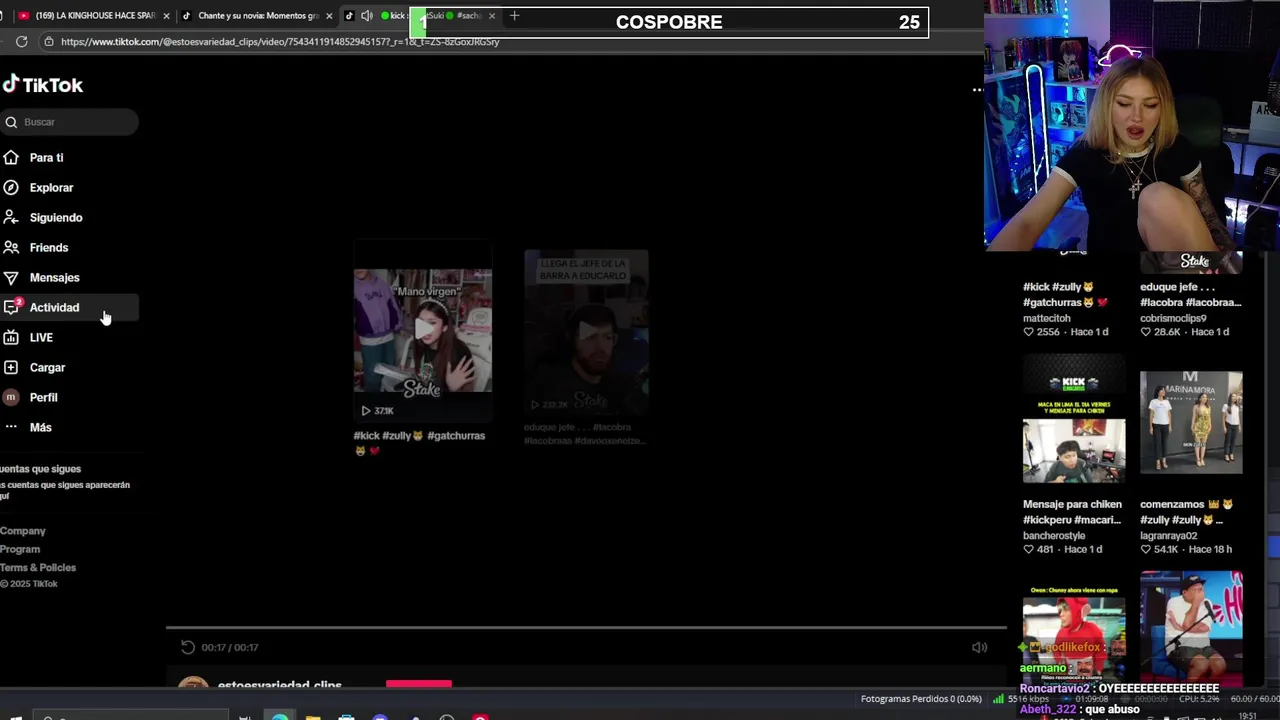Screen dimensions: 1280x720
Task: Open the Edge browser taskbar icon
Action: tap(280, 716)
